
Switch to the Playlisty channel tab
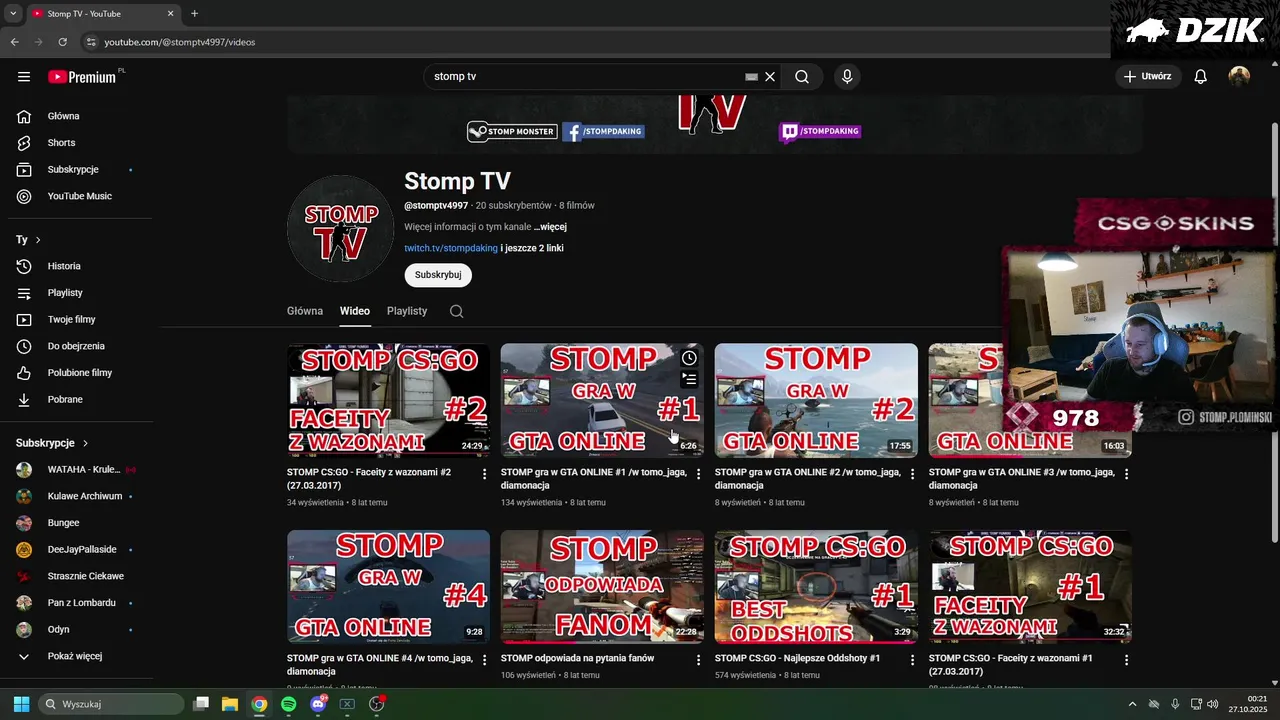click(407, 311)
